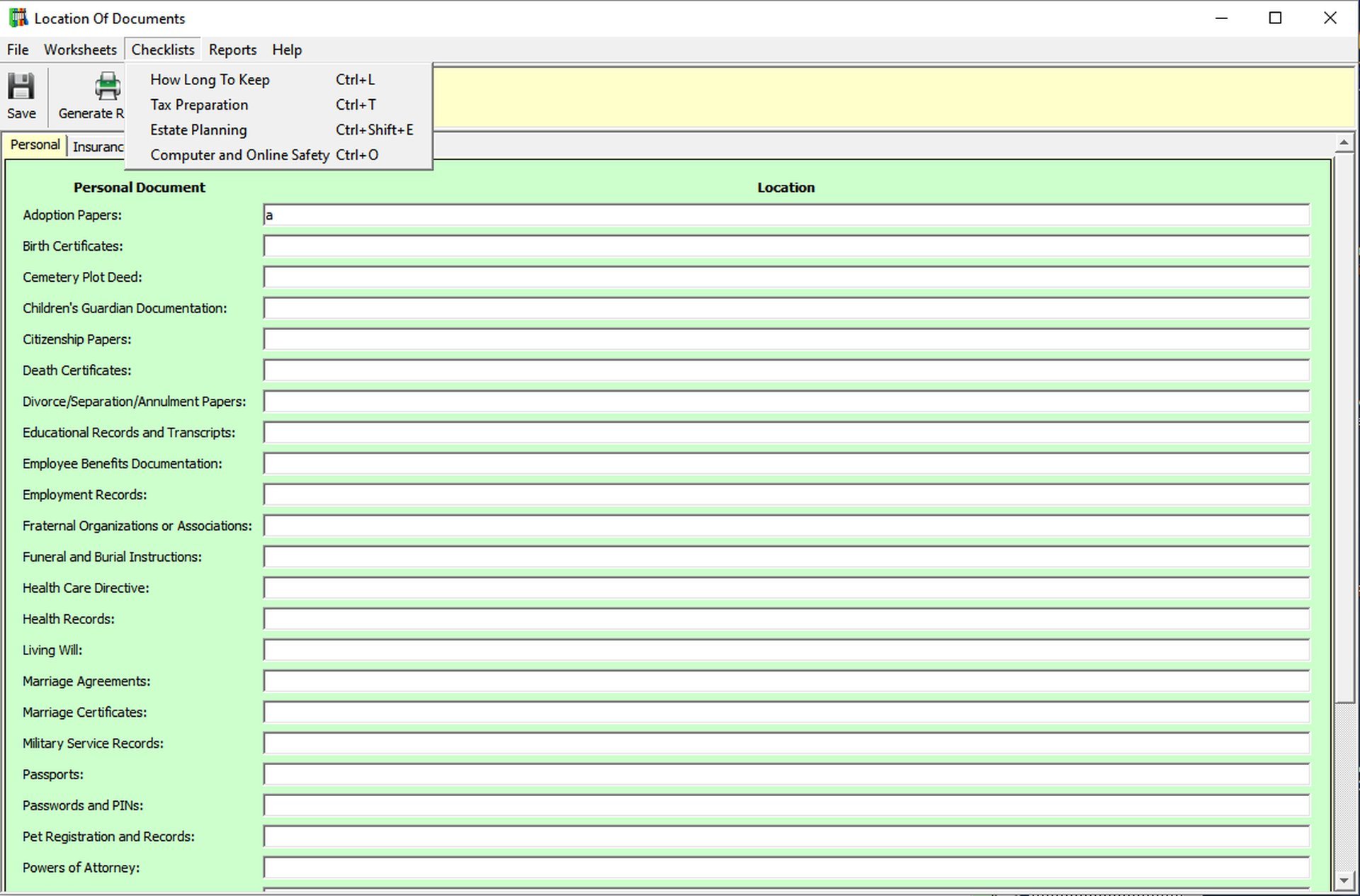Click the Location Of Documents app icon

click(x=18, y=18)
